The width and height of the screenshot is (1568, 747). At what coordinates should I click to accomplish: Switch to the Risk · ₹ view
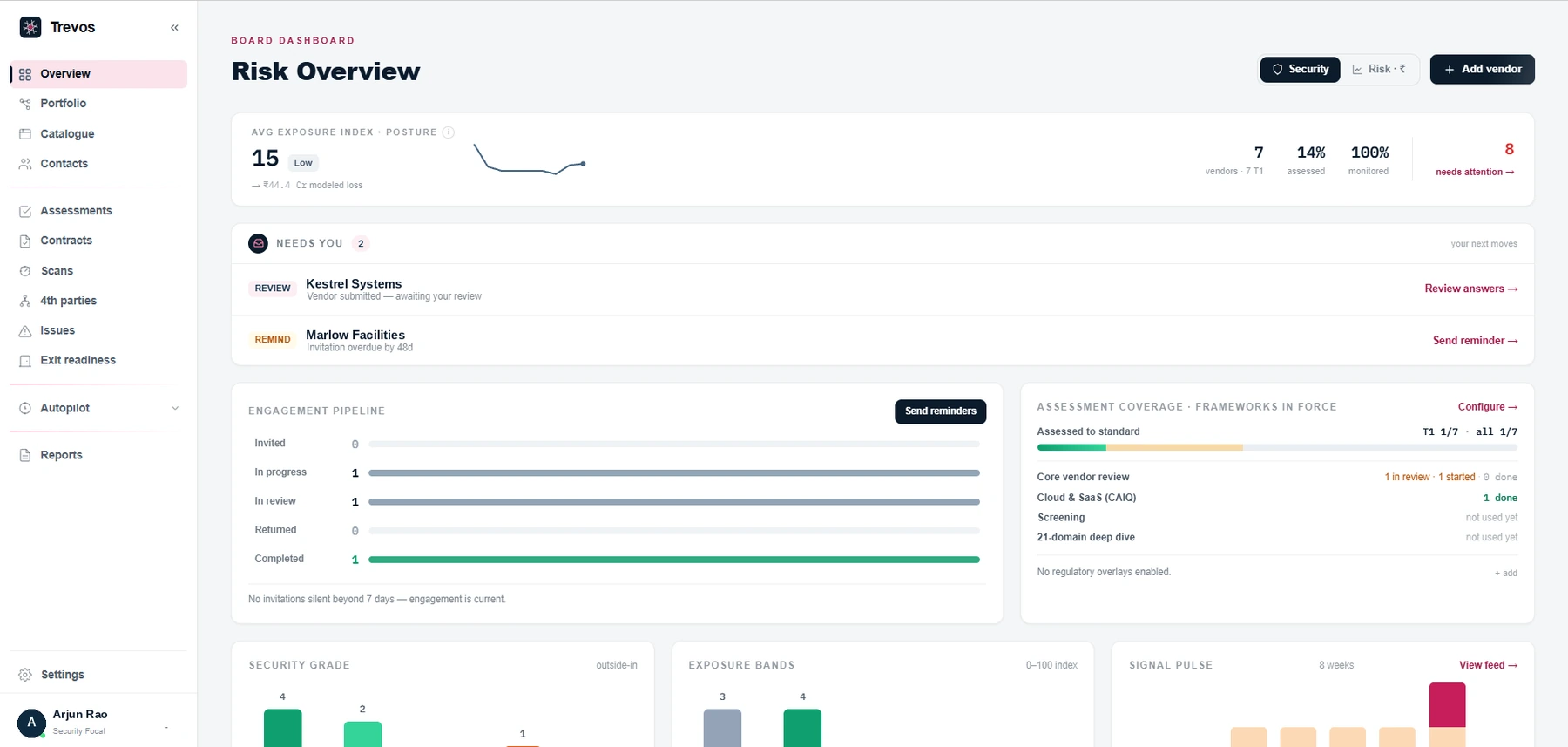[1379, 69]
